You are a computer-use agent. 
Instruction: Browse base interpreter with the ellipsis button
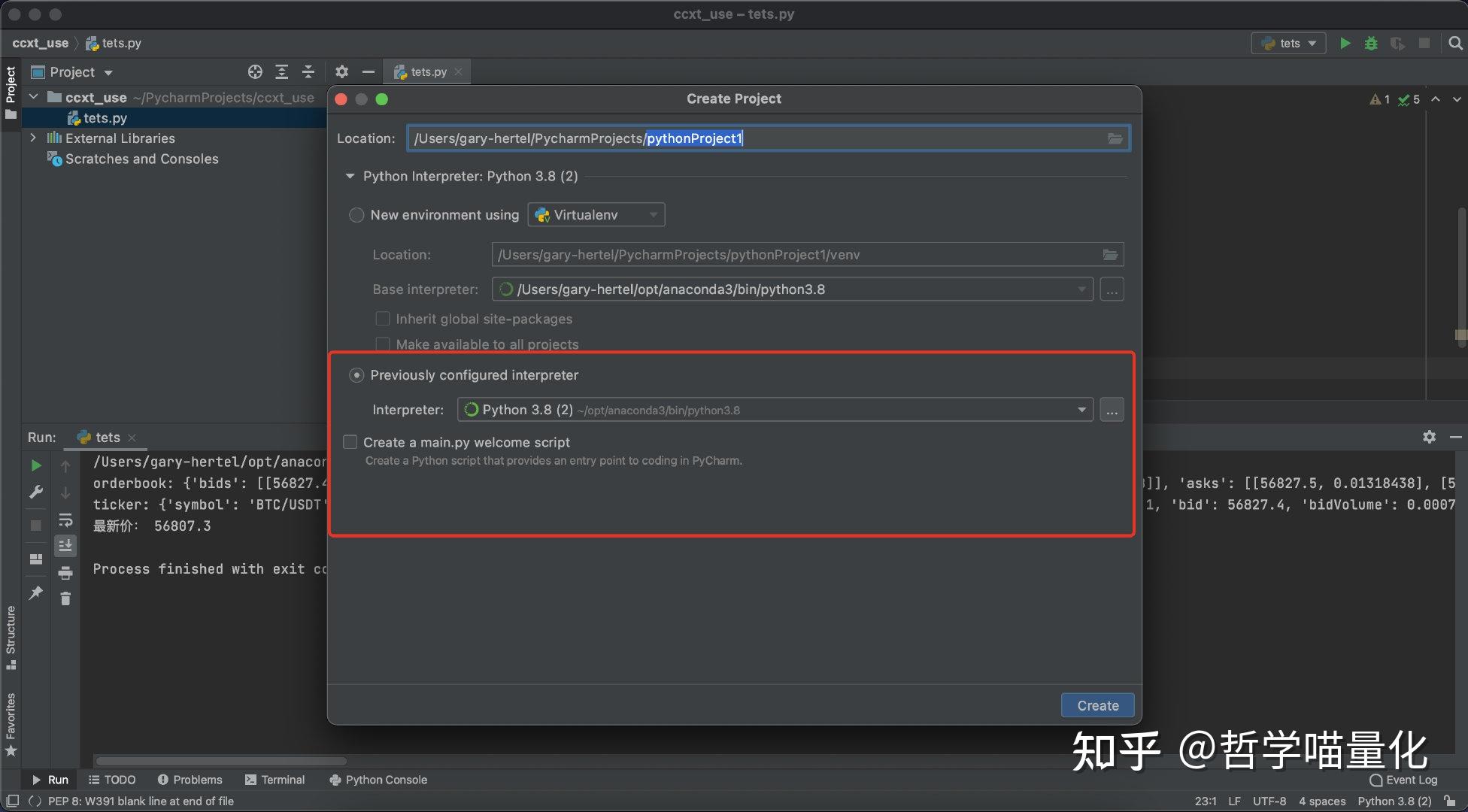pos(1112,289)
